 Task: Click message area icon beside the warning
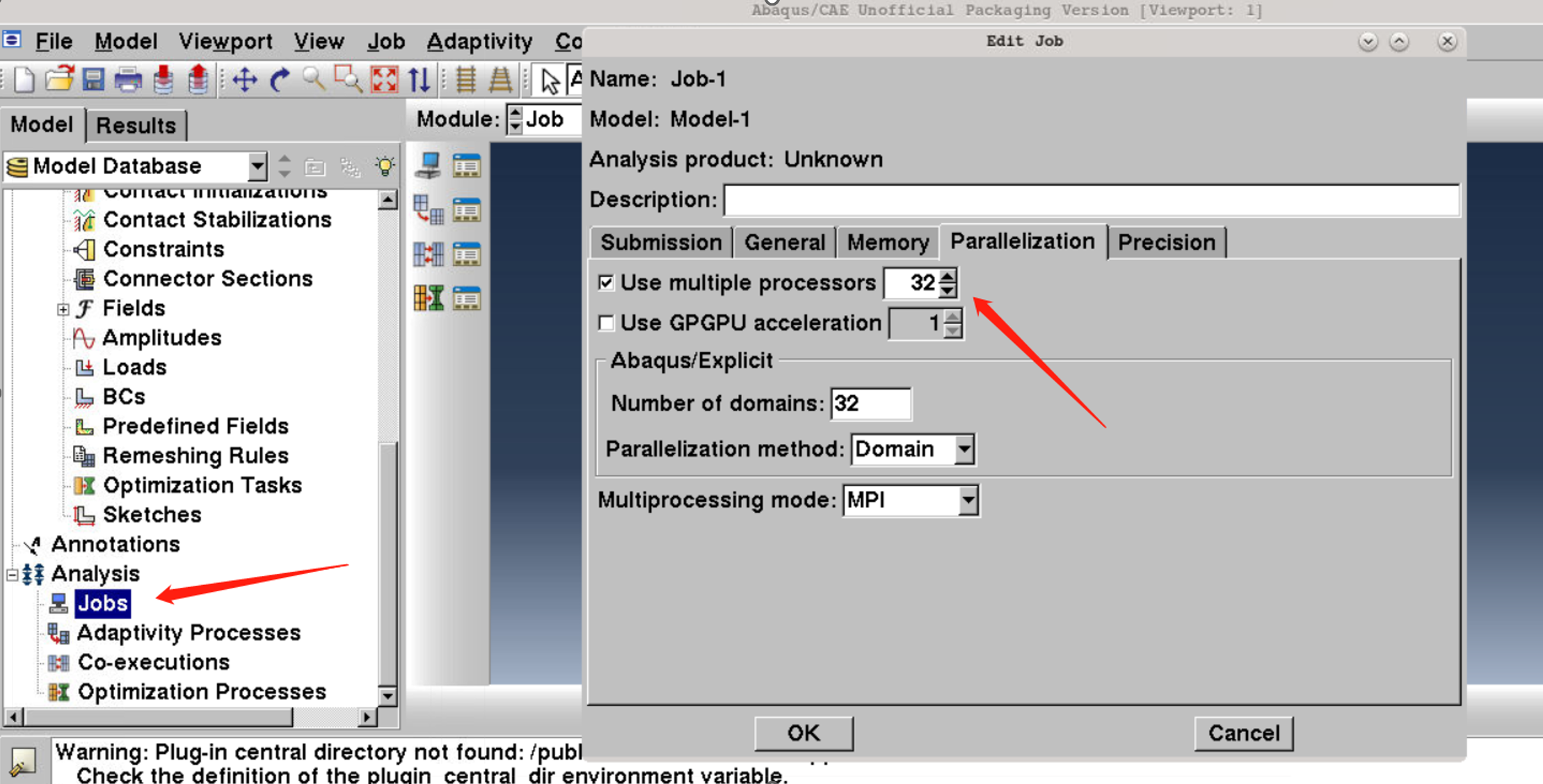coord(23,762)
